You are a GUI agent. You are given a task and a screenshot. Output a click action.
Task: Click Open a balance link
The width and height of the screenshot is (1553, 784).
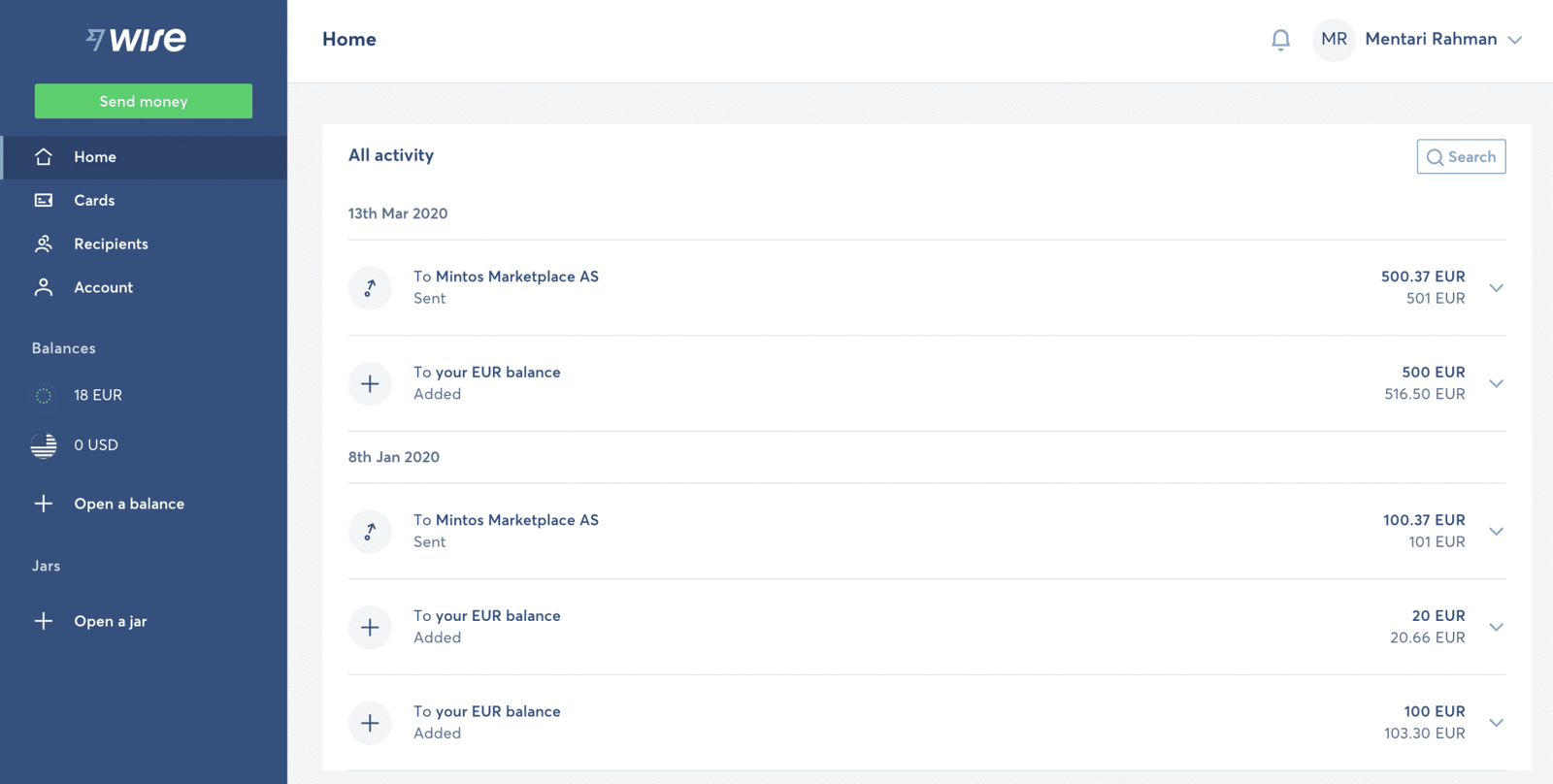click(x=129, y=504)
